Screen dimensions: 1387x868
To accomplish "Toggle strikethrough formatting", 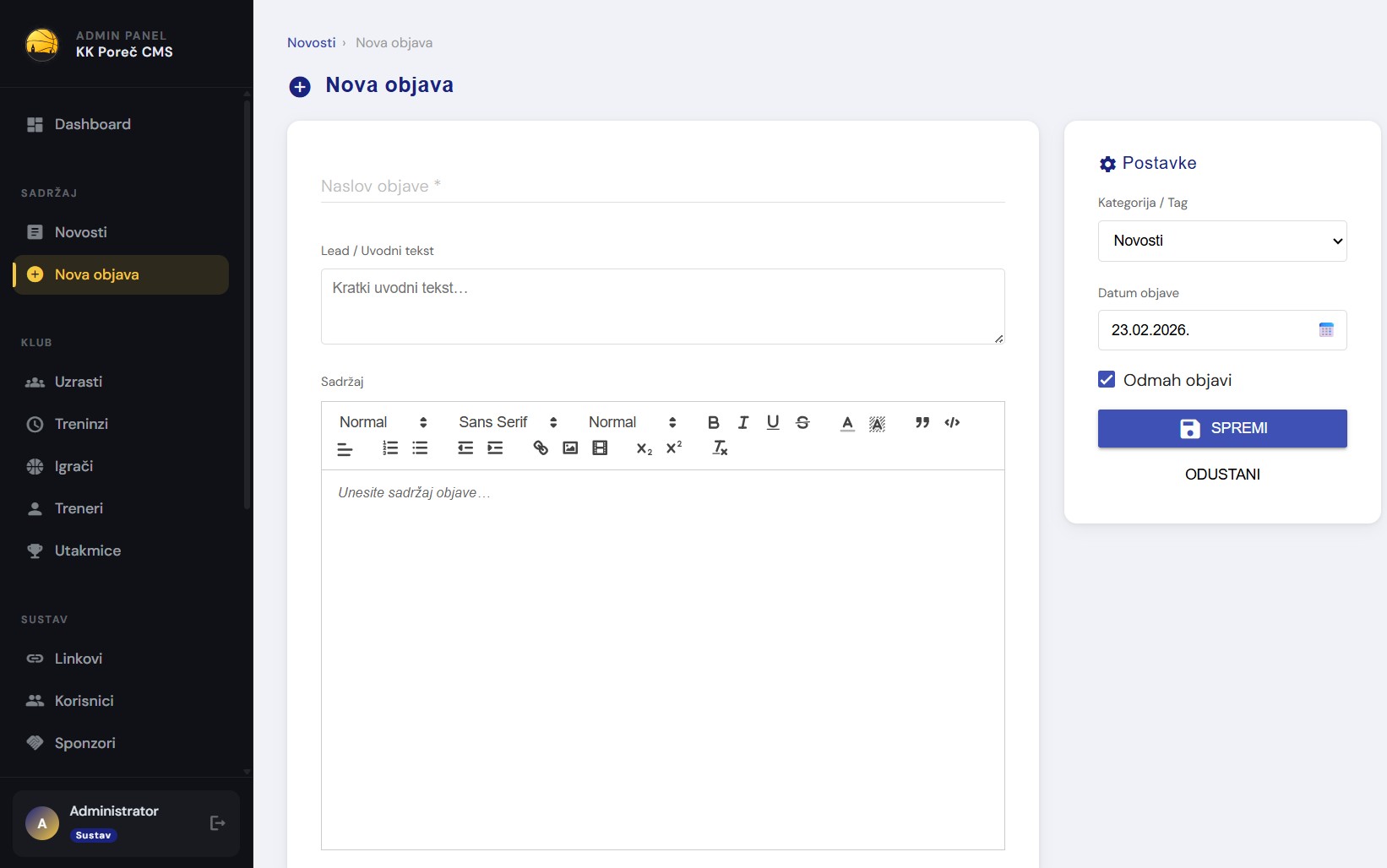I will tap(802, 422).
